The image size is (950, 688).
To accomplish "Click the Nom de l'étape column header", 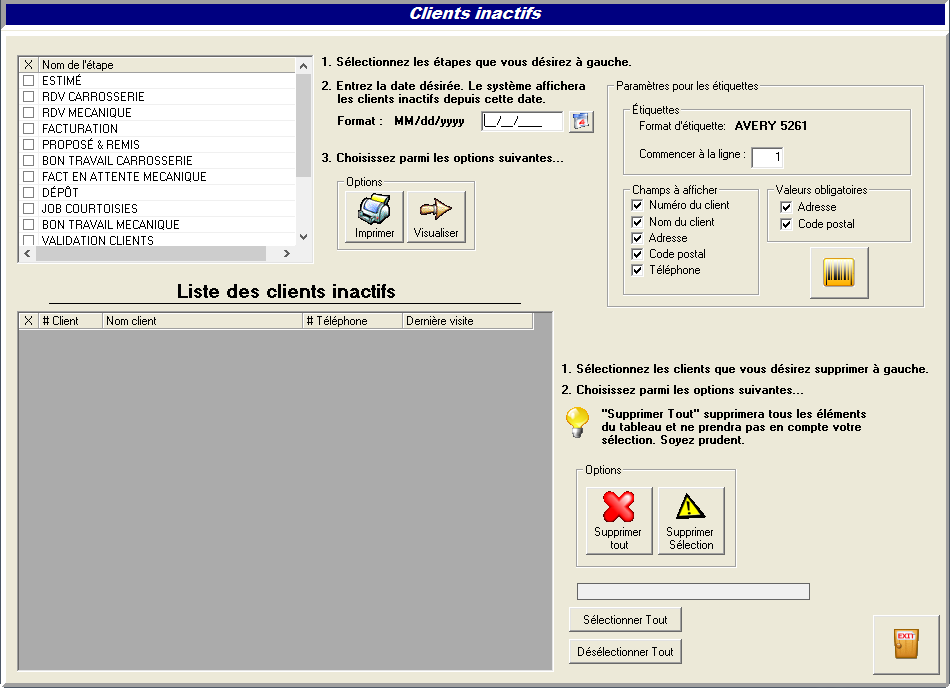I will (167, 65).
